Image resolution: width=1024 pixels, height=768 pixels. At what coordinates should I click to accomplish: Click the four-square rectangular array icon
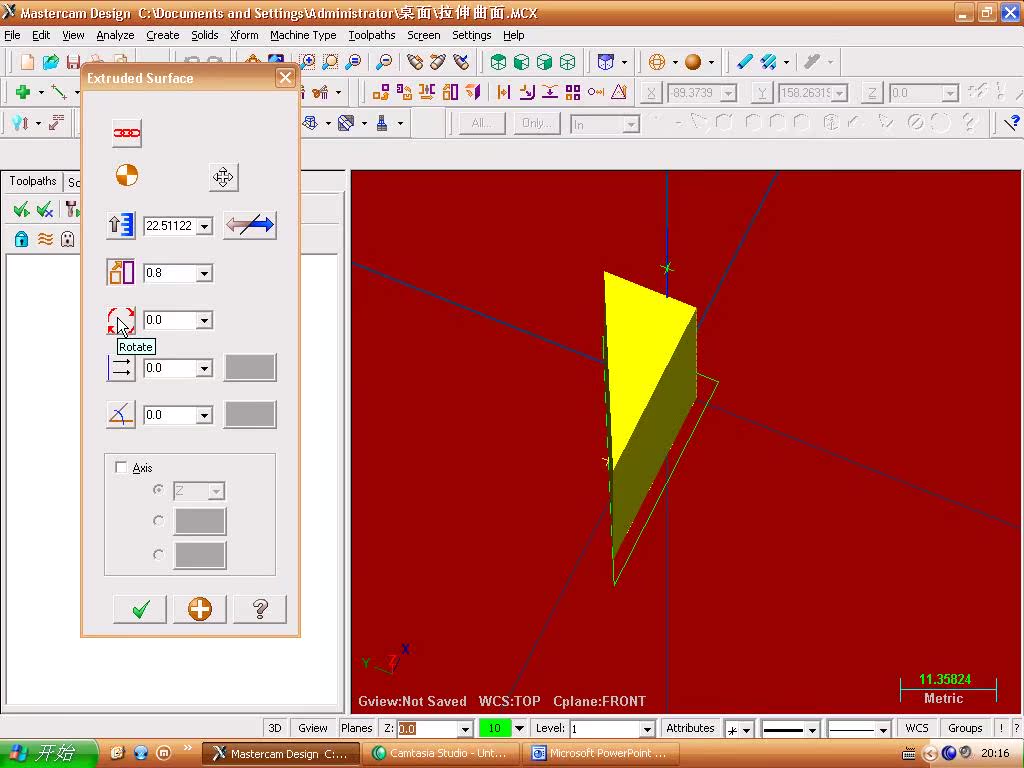click(x=573, y=92)
